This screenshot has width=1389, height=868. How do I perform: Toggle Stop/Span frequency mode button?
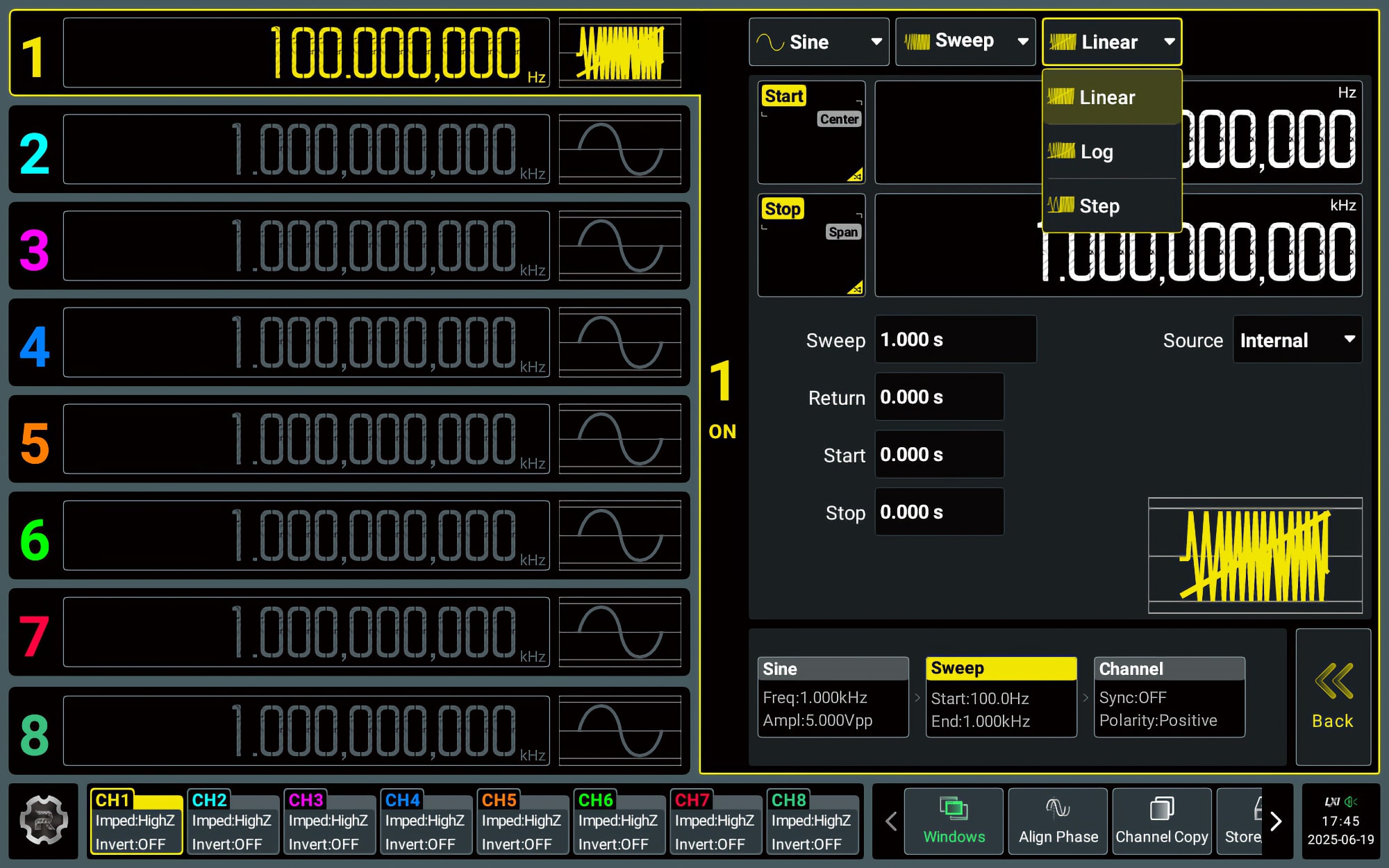811,245
